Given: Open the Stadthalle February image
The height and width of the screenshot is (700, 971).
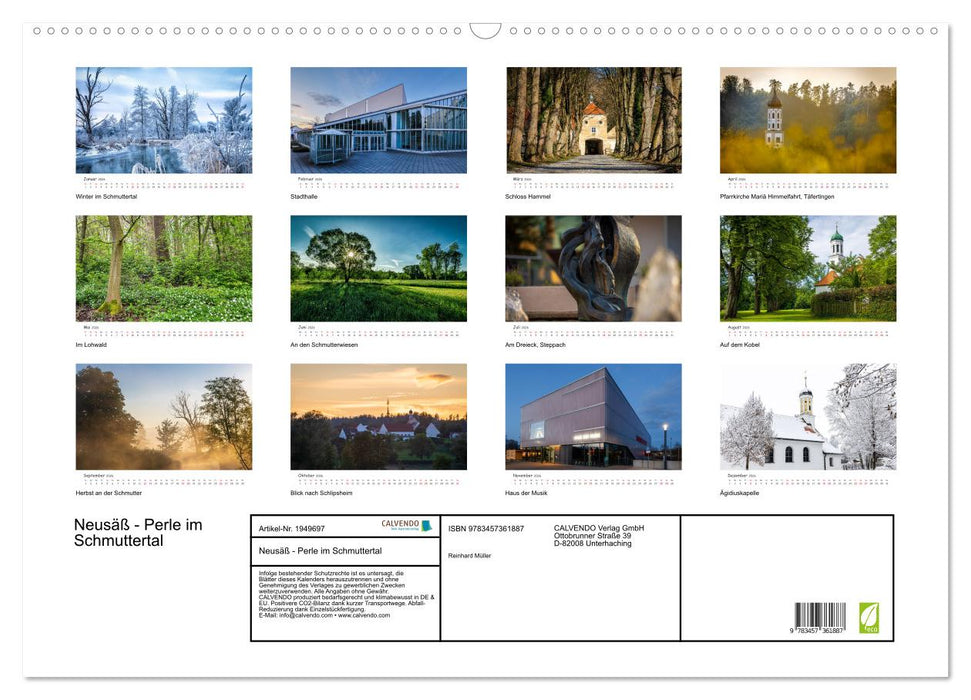Looking at the screenshot, I should (379, 120).
